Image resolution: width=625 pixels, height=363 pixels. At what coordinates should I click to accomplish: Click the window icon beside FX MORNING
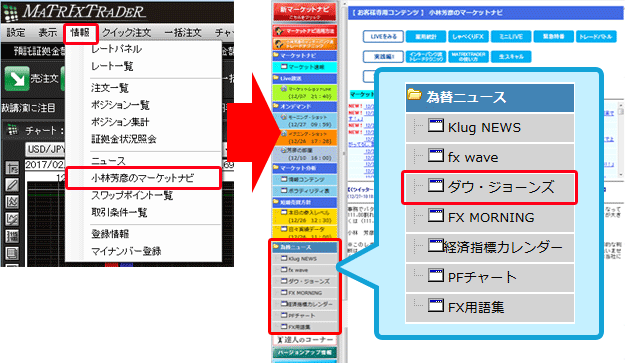tap(436, 215)
